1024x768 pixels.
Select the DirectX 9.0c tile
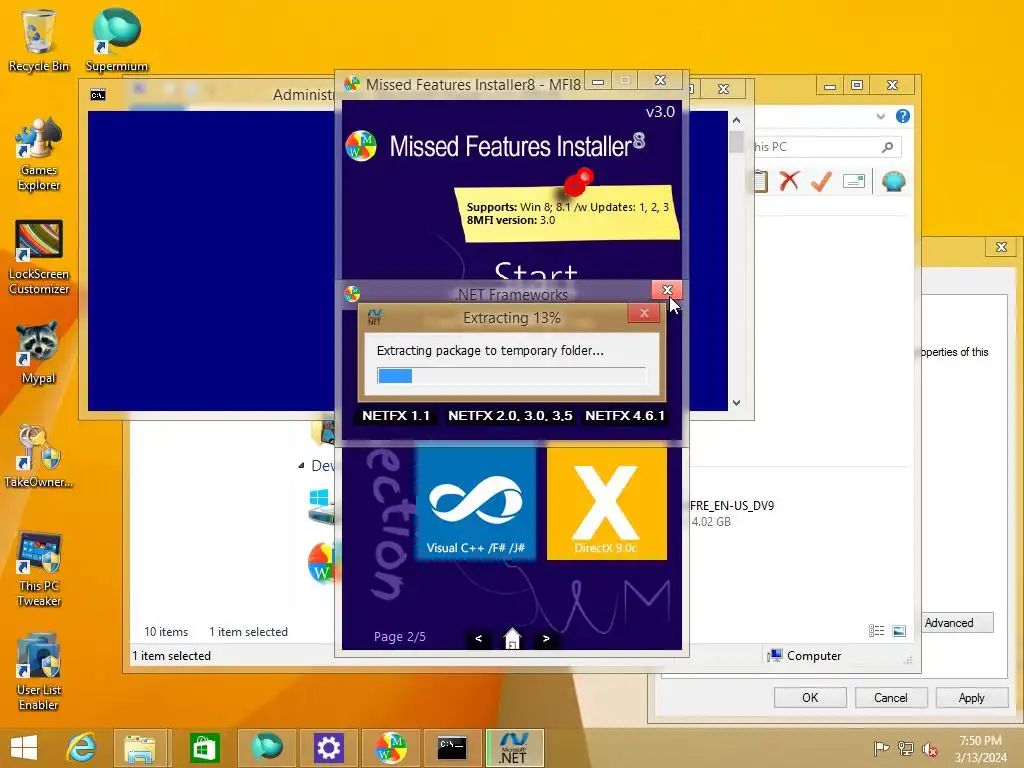[606, 503]
